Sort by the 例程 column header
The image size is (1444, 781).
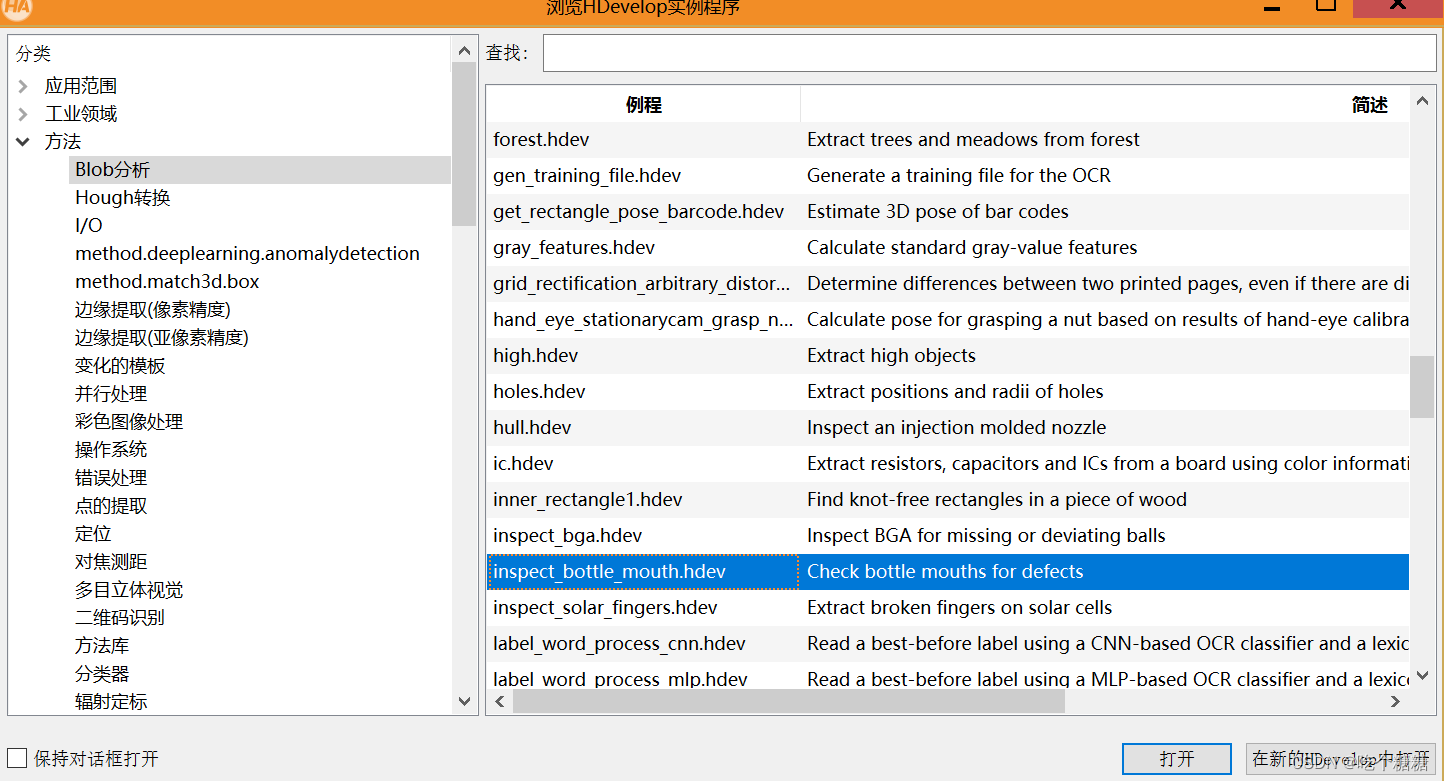click(x=643, y=105)
